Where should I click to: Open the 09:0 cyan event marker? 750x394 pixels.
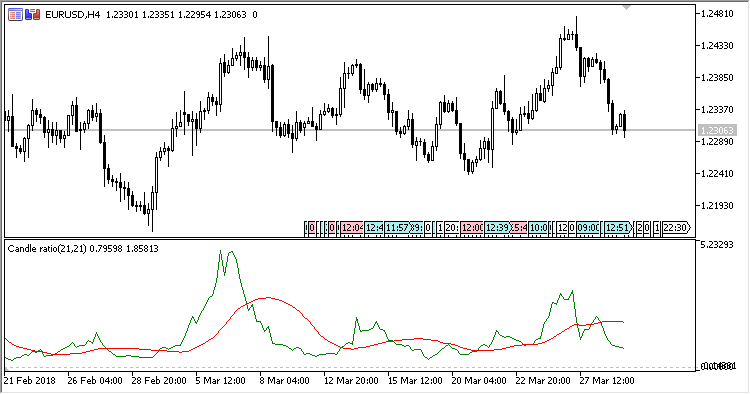[588, 228]
